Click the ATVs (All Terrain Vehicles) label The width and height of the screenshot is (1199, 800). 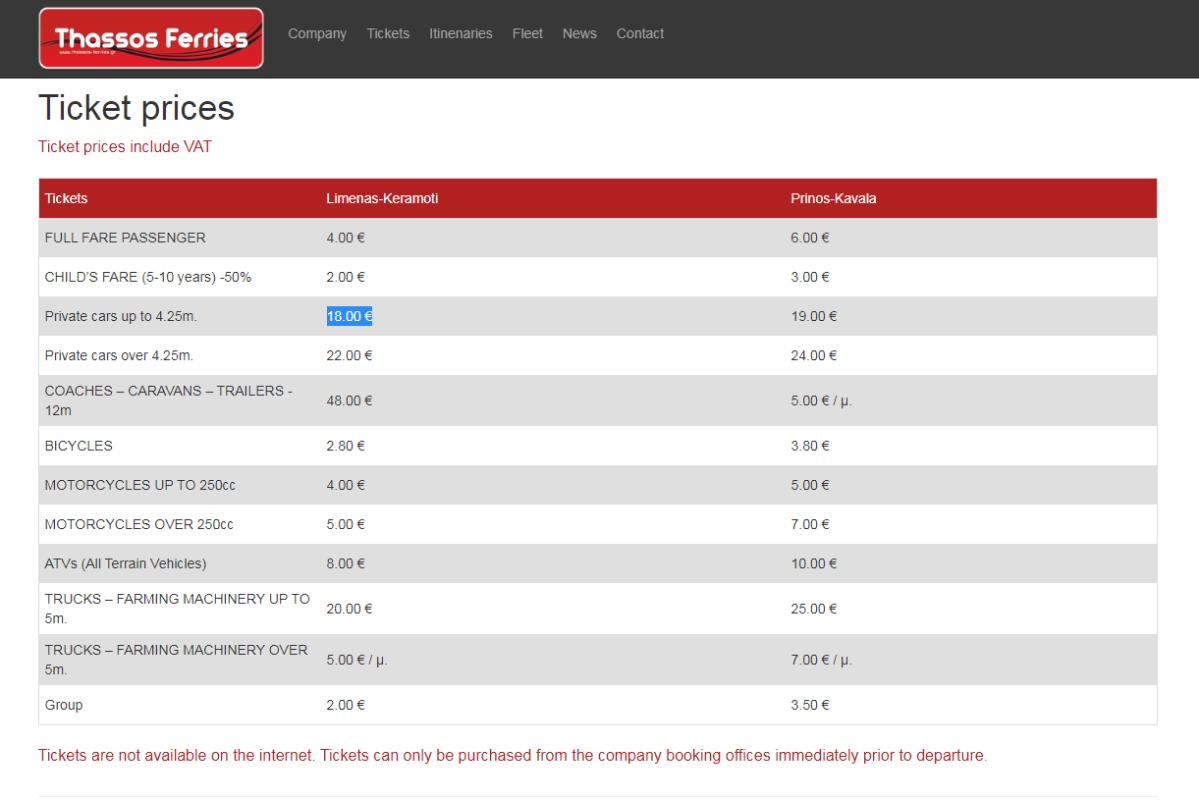[x=125, y=564]
